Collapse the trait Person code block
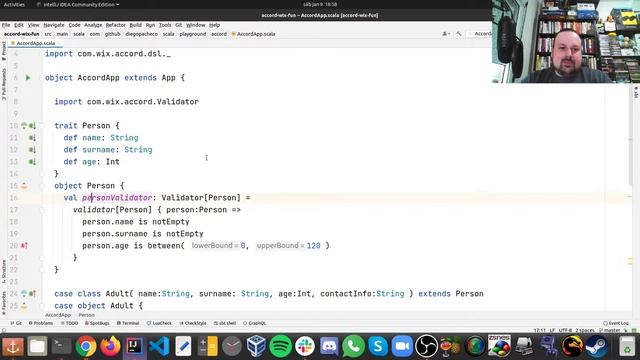Image resolution: width=640 pixels, height=360 pixels. 42,126
